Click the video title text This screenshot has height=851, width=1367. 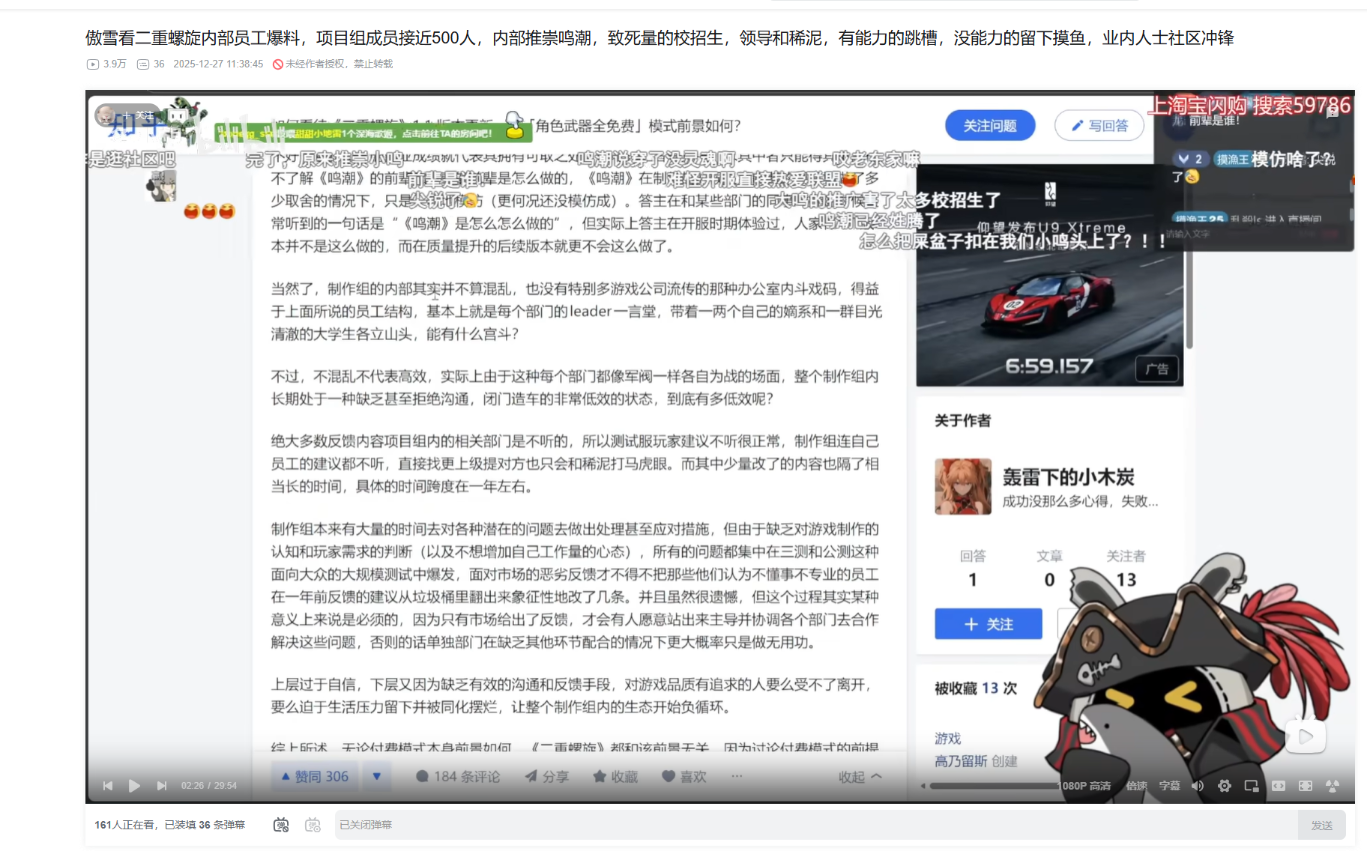pos(660,38)
